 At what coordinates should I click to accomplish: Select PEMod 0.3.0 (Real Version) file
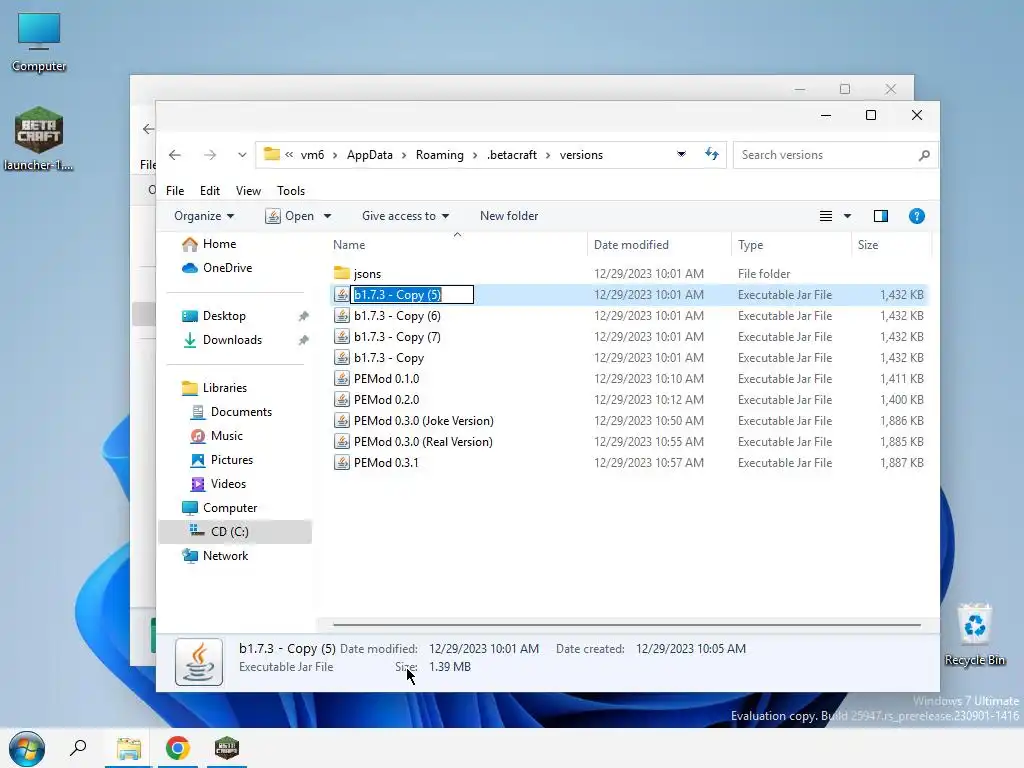[423, 441]
